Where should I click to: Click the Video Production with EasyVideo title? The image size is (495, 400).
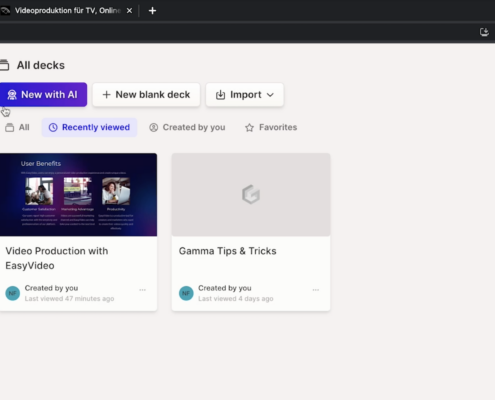(57, 258)
